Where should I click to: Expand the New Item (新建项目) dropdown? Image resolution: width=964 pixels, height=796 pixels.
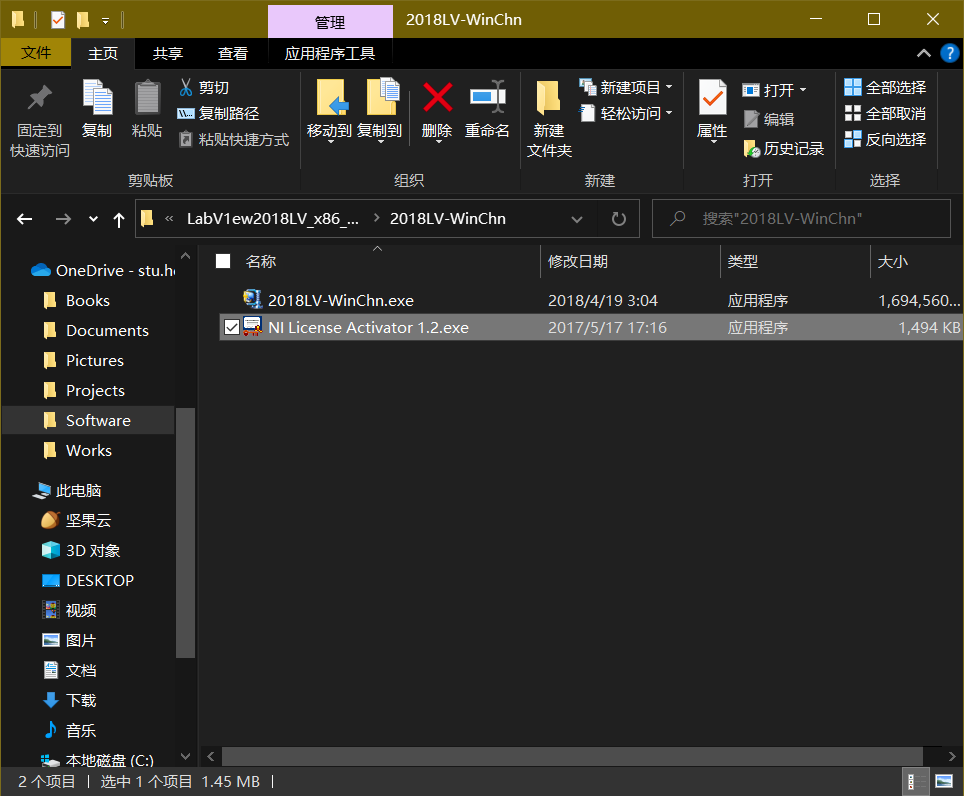[669, 87]
